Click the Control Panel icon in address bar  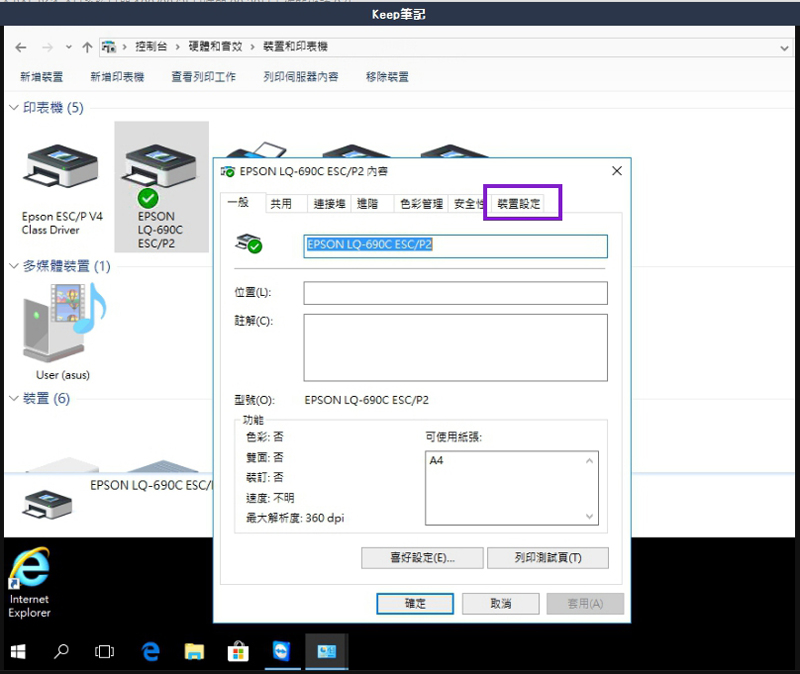click(x=109, y=47)
